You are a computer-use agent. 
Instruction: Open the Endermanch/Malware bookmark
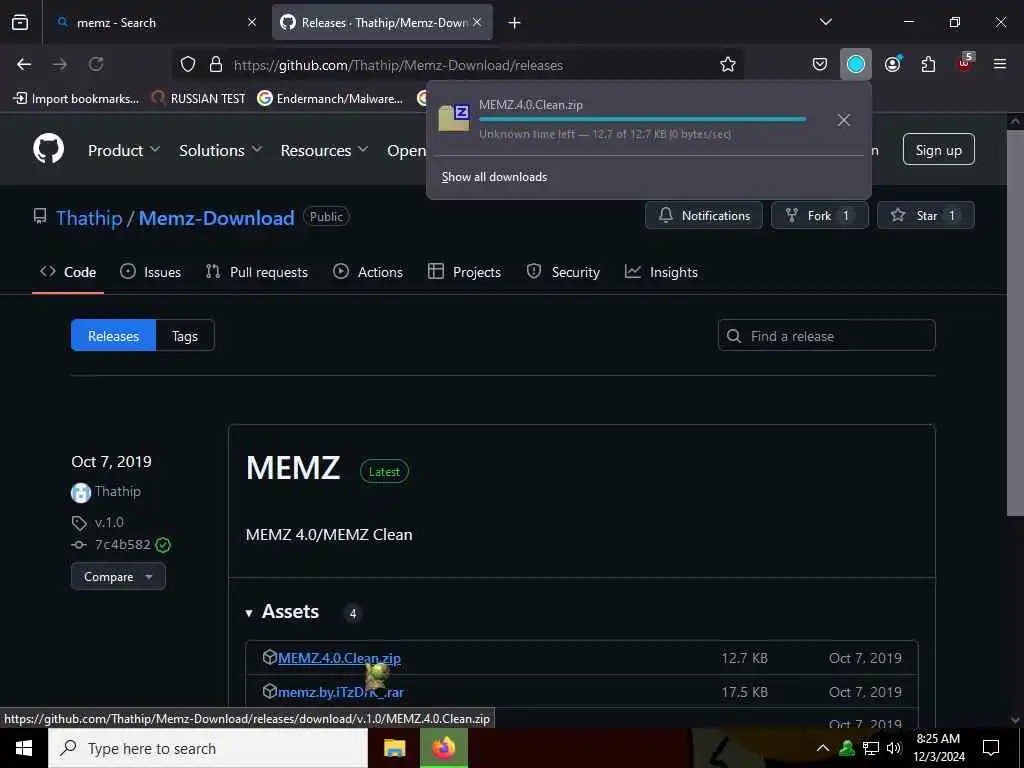[x=330, y=99]
